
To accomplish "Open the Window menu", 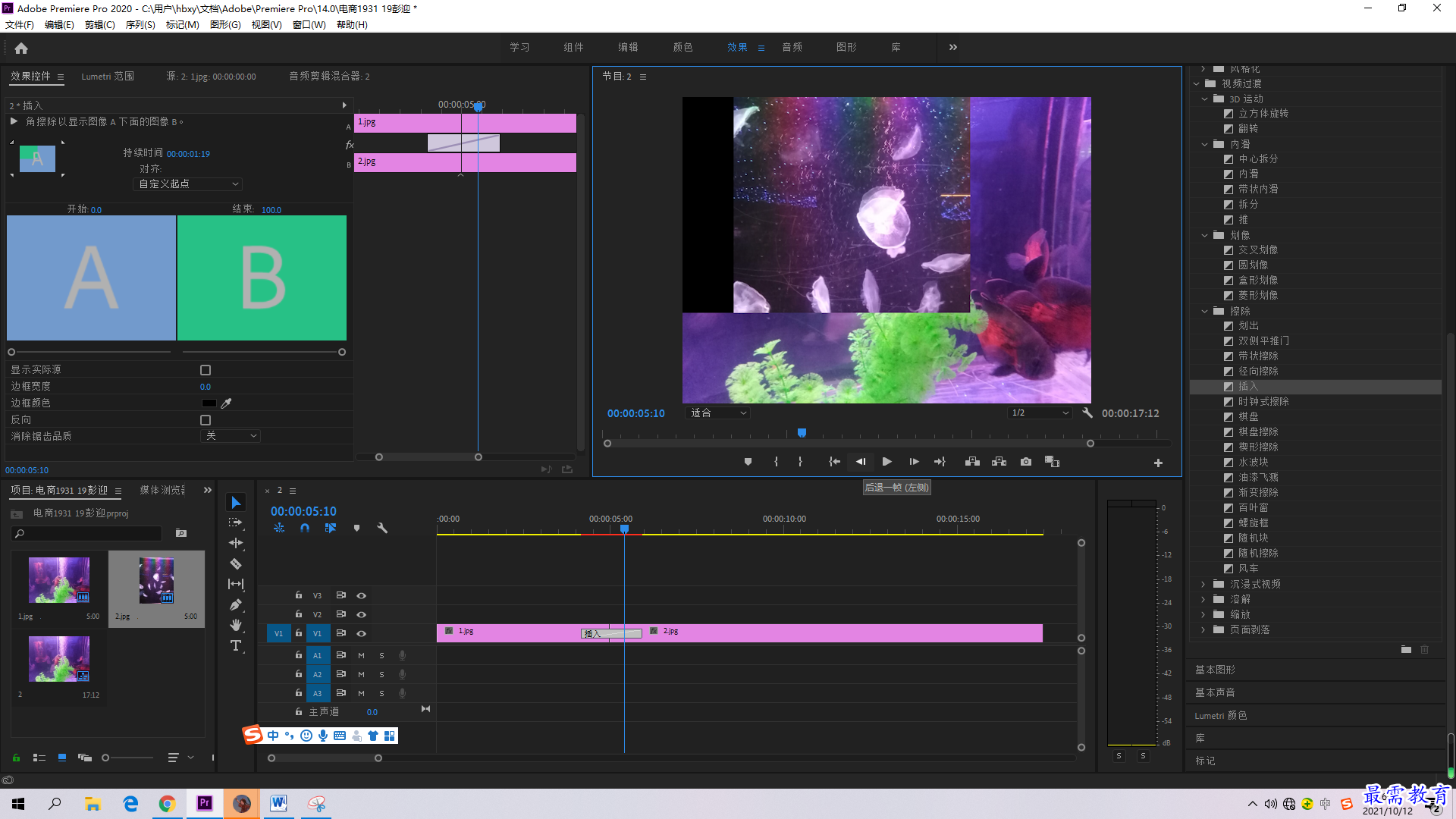I will point(309,25).
